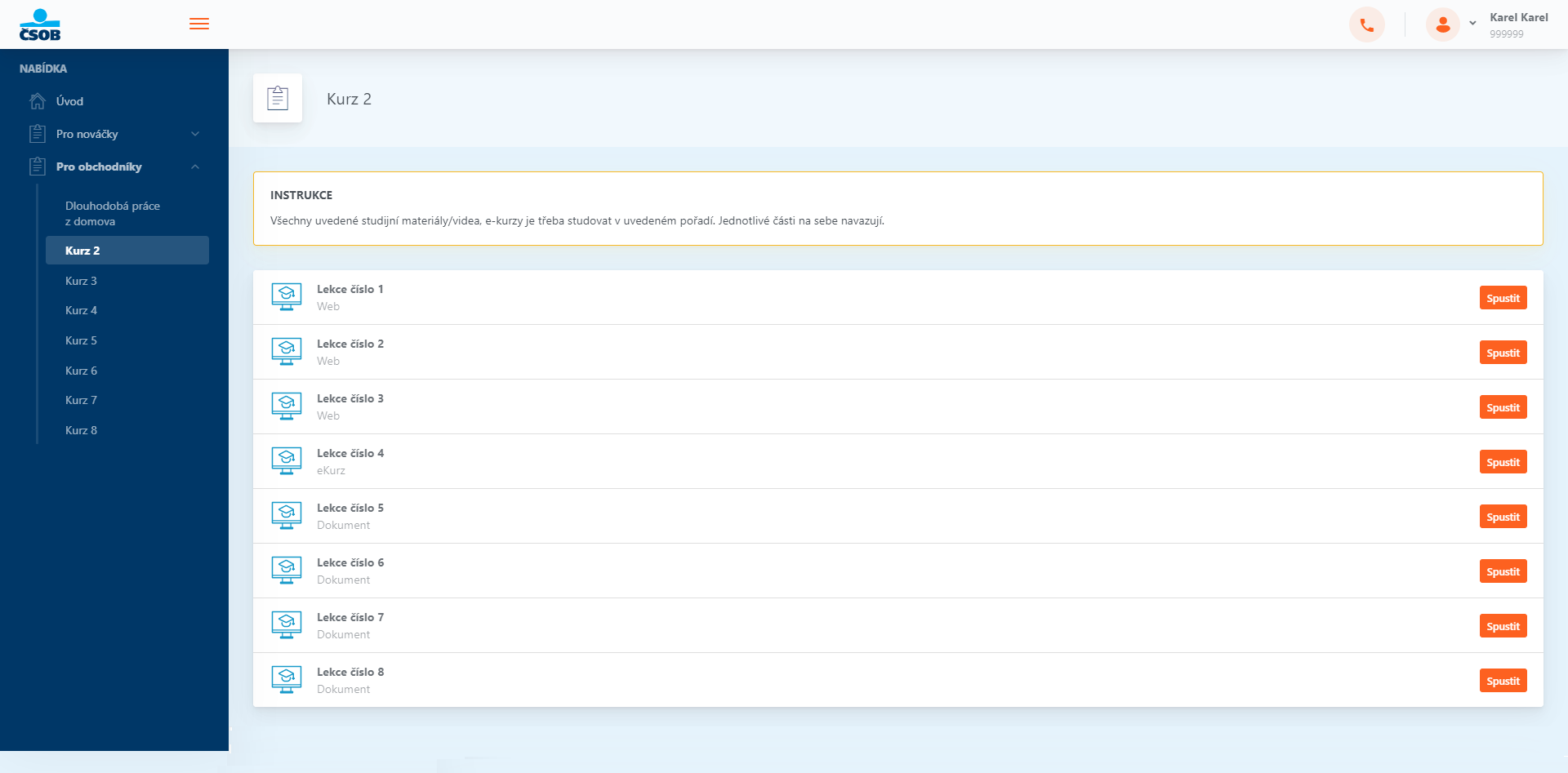This screenshot has width=1568, height=773.
Task: Click the Kurz 2 page title
Action: pos(349,99)
